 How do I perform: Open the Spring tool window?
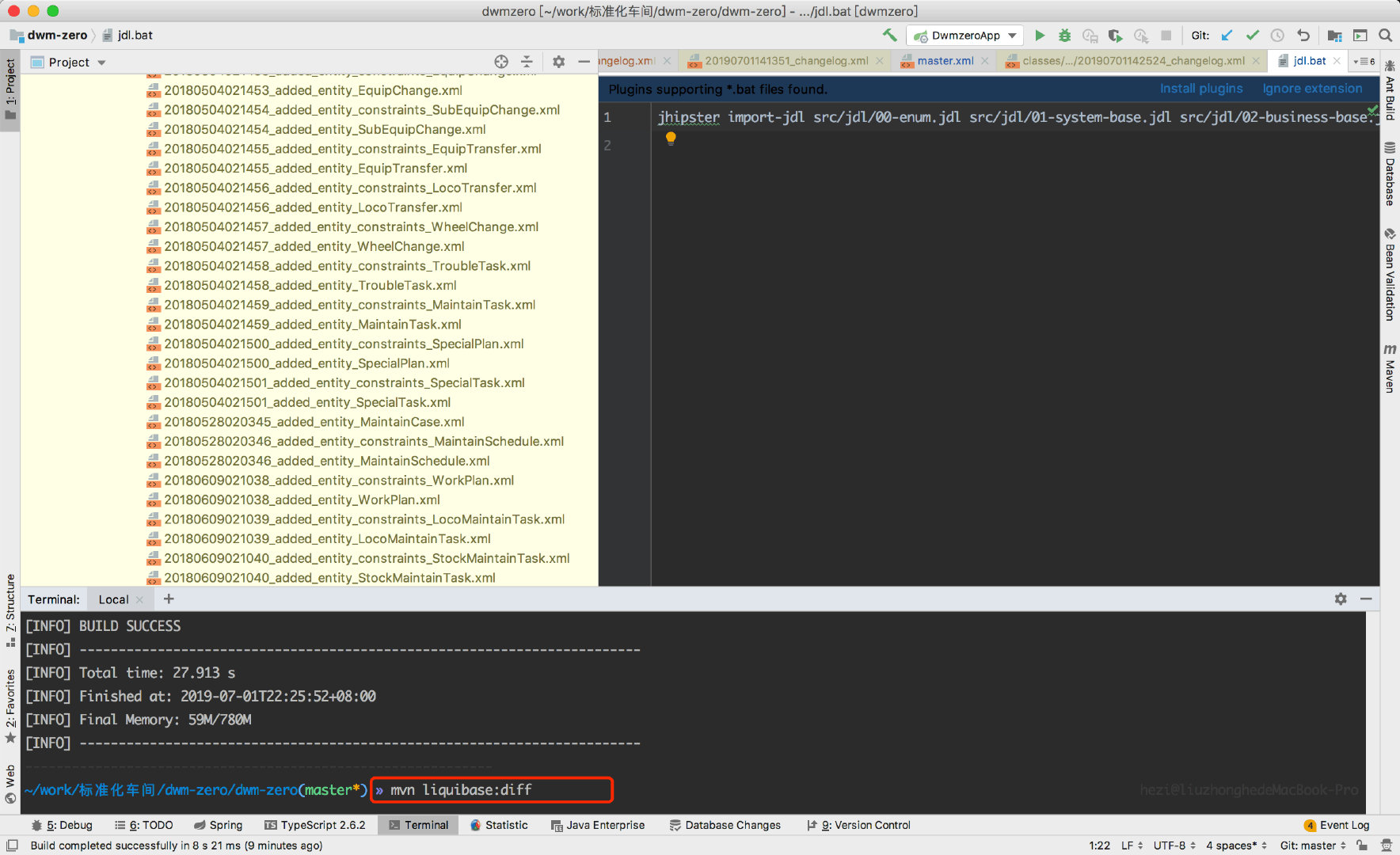[219, 825]
